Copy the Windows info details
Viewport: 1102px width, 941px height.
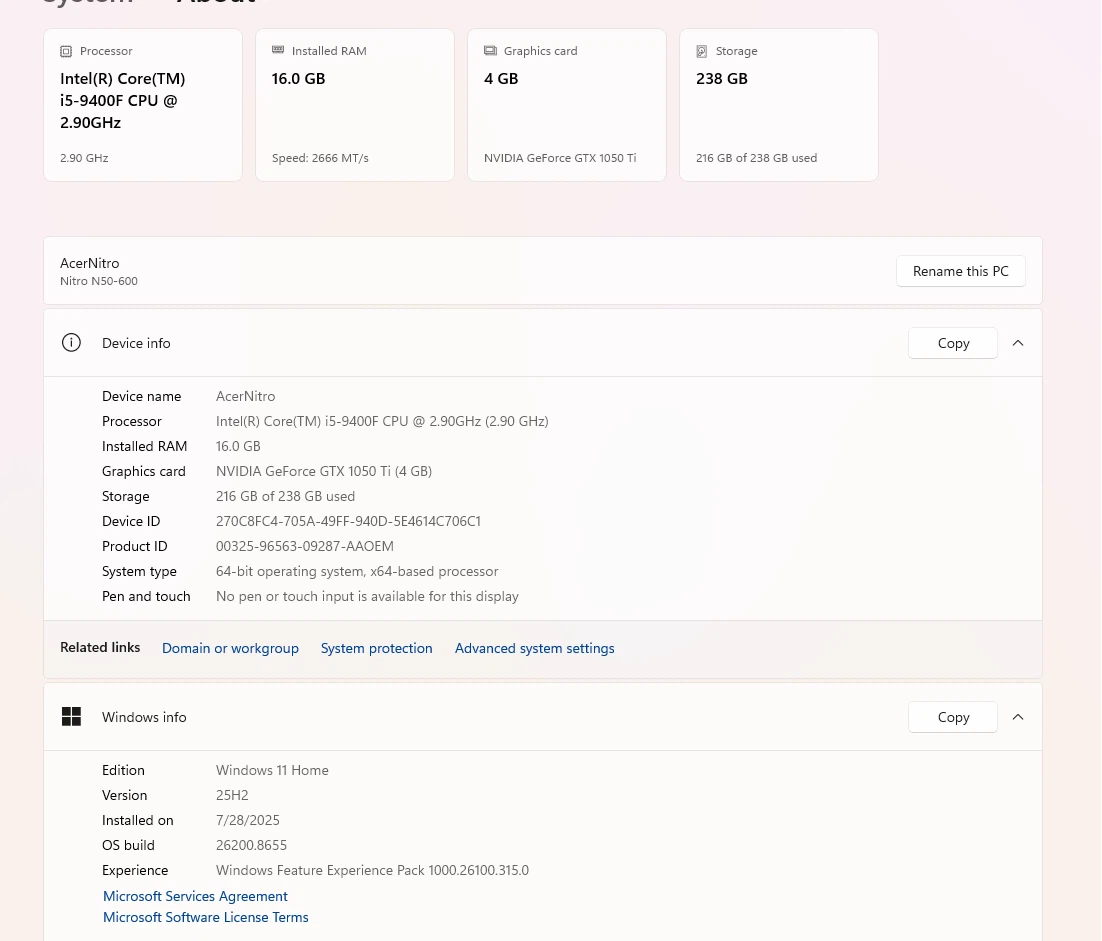[953, 717]
